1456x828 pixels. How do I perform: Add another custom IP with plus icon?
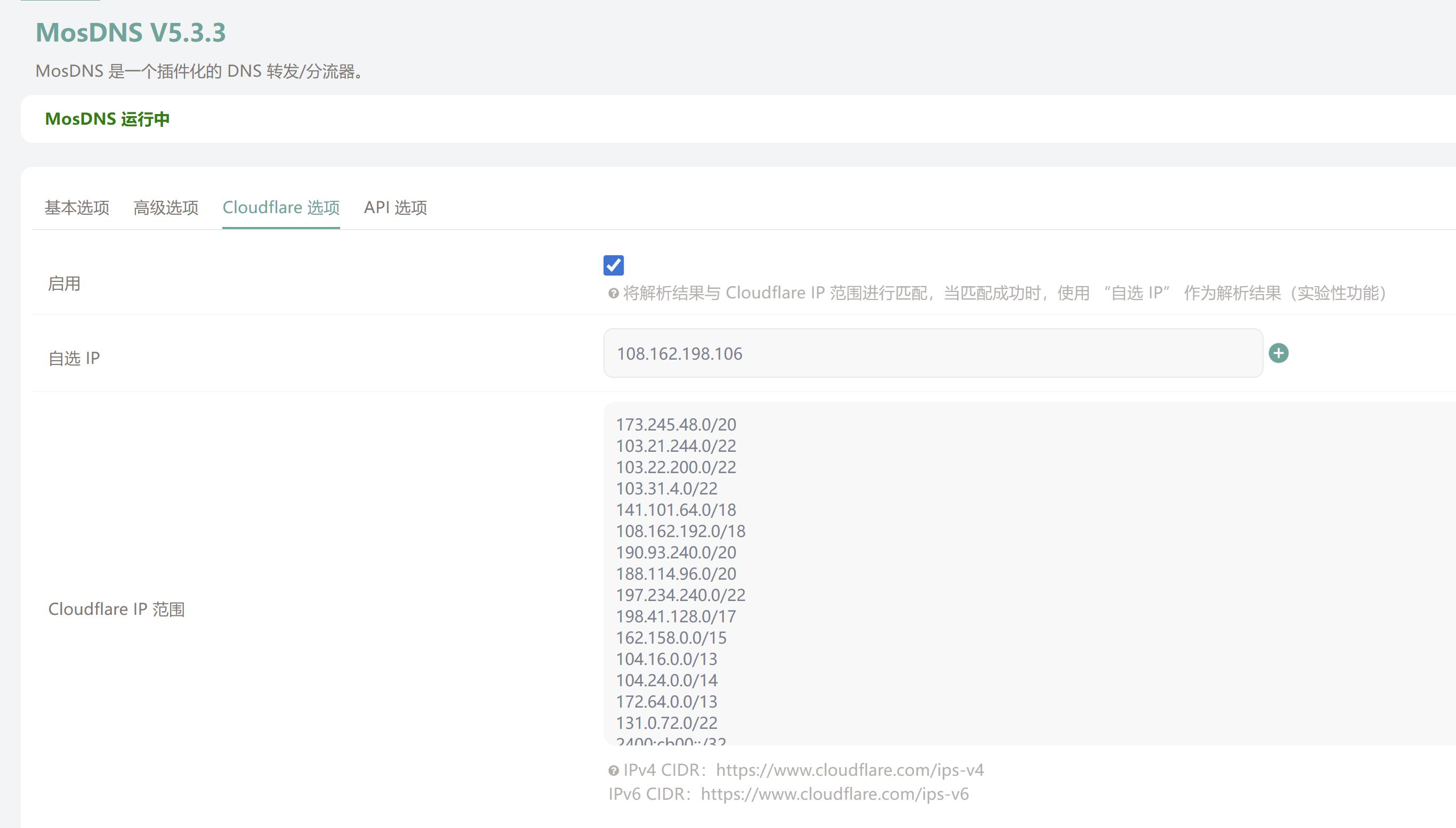click(1278, 353)
